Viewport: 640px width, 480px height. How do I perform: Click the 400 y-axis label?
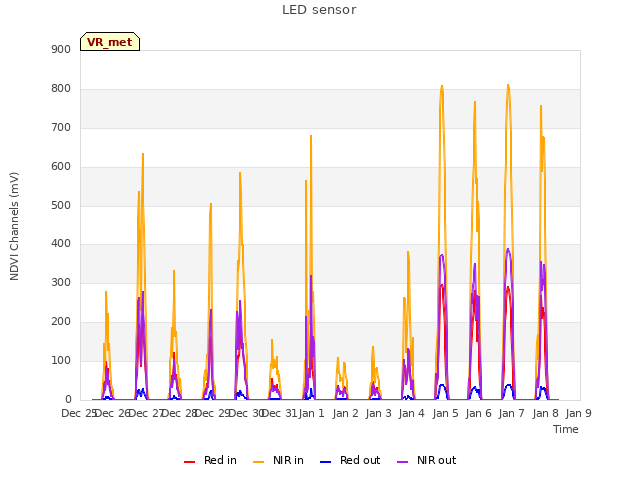point(61,244)
